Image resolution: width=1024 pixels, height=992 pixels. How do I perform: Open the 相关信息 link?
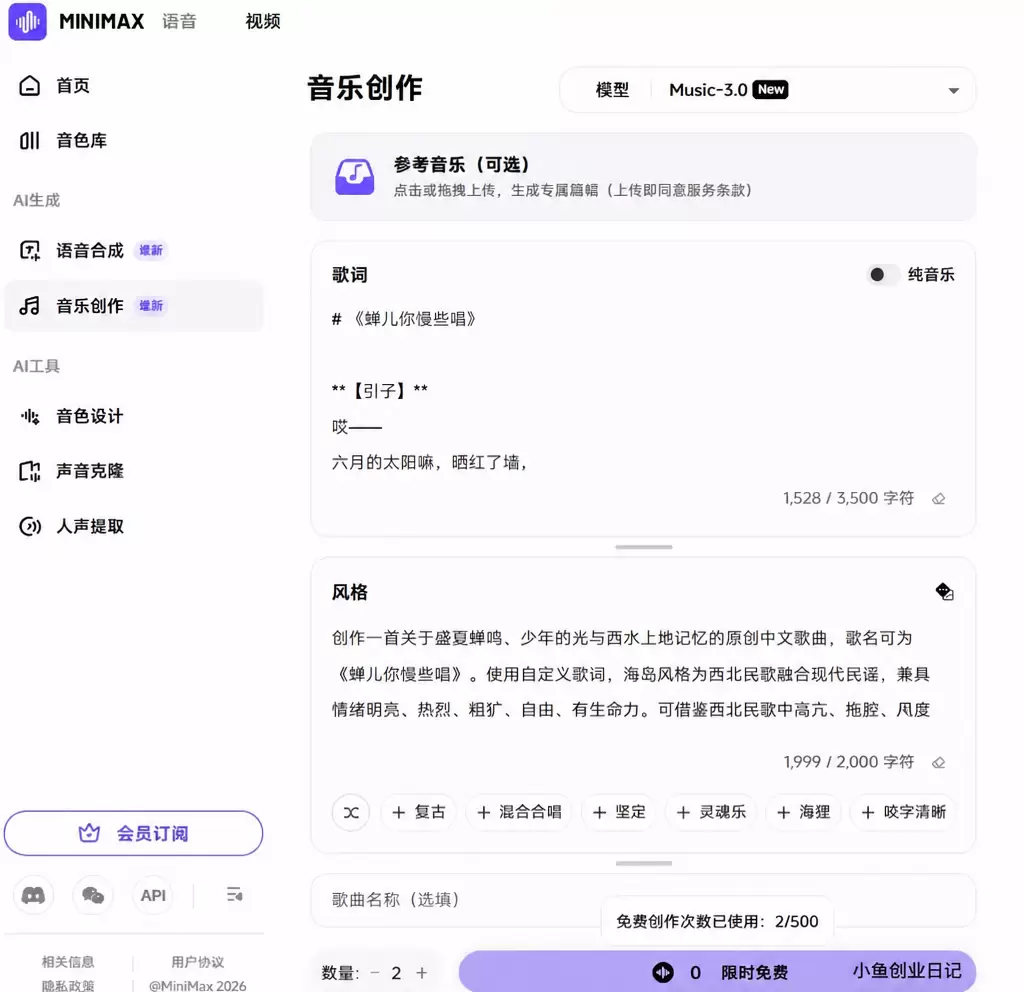[x=68, y=962]
